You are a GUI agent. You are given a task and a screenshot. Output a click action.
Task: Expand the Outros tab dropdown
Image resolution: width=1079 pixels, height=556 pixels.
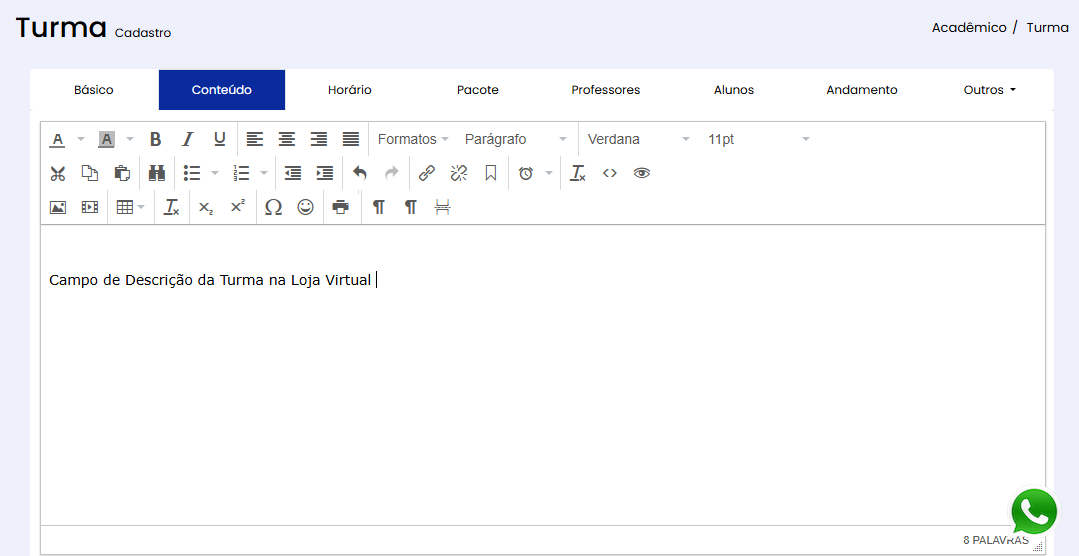[x=990, y=90]
